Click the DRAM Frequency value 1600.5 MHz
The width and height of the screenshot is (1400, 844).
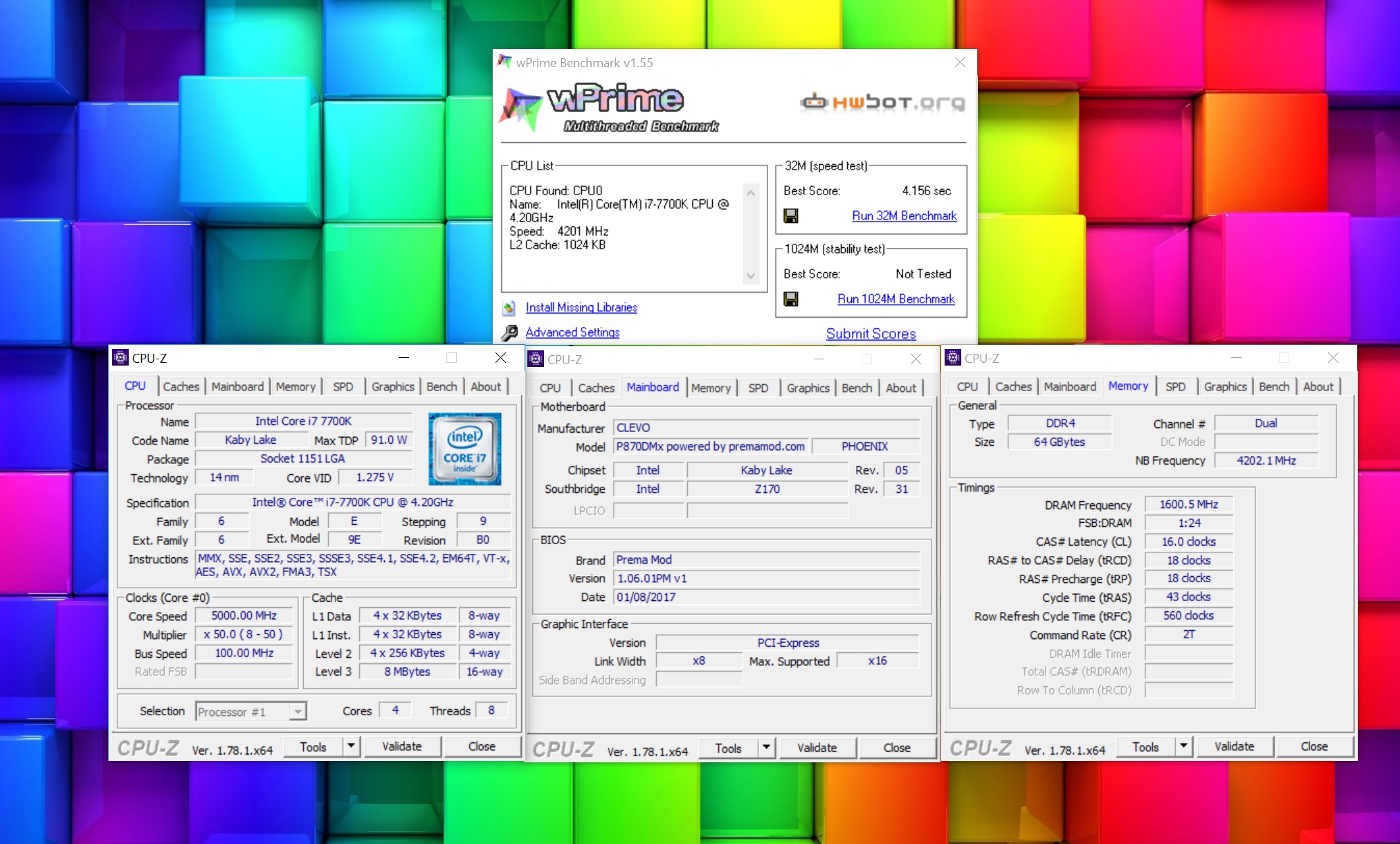[x=1188, y=504]
